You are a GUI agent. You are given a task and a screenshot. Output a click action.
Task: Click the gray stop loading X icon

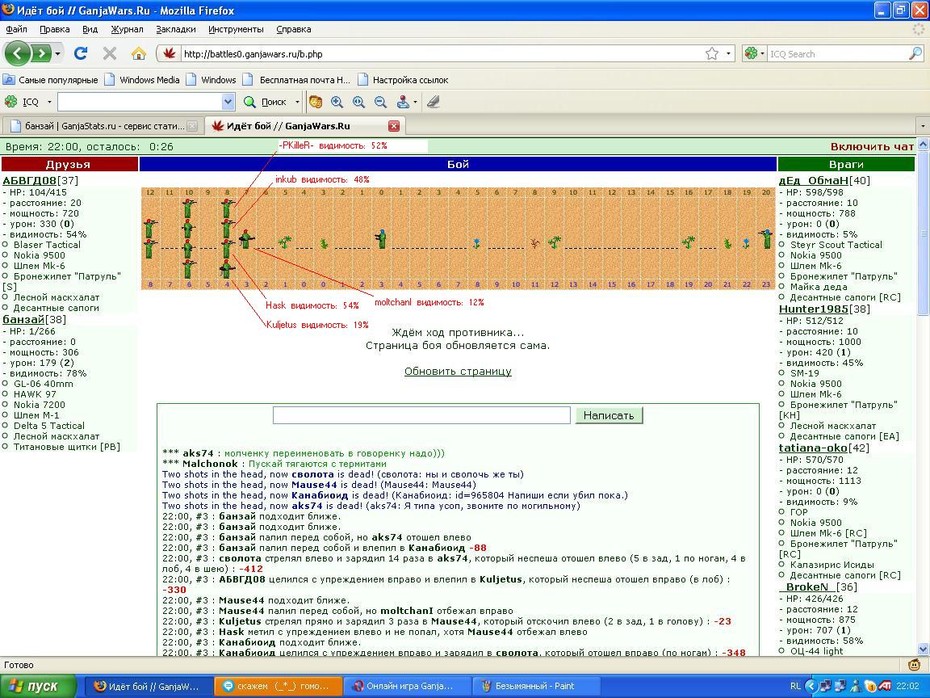click(110, 53)
